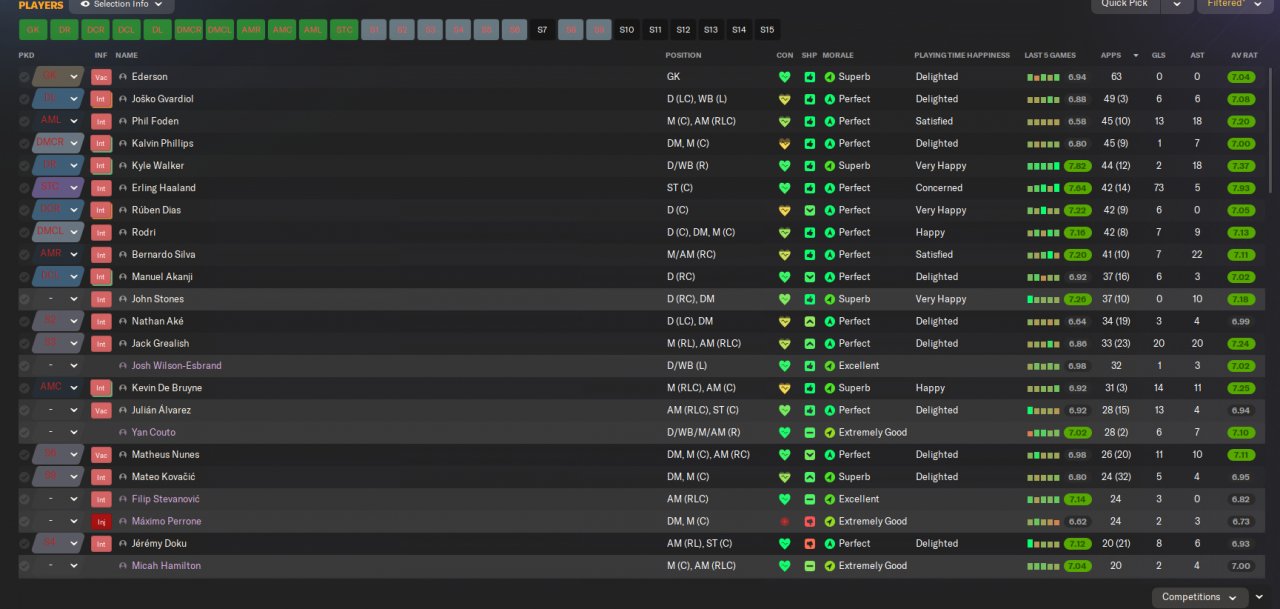Open the Filtered dropdown
Screen dimensions: 1280x609
(1235, 5)
